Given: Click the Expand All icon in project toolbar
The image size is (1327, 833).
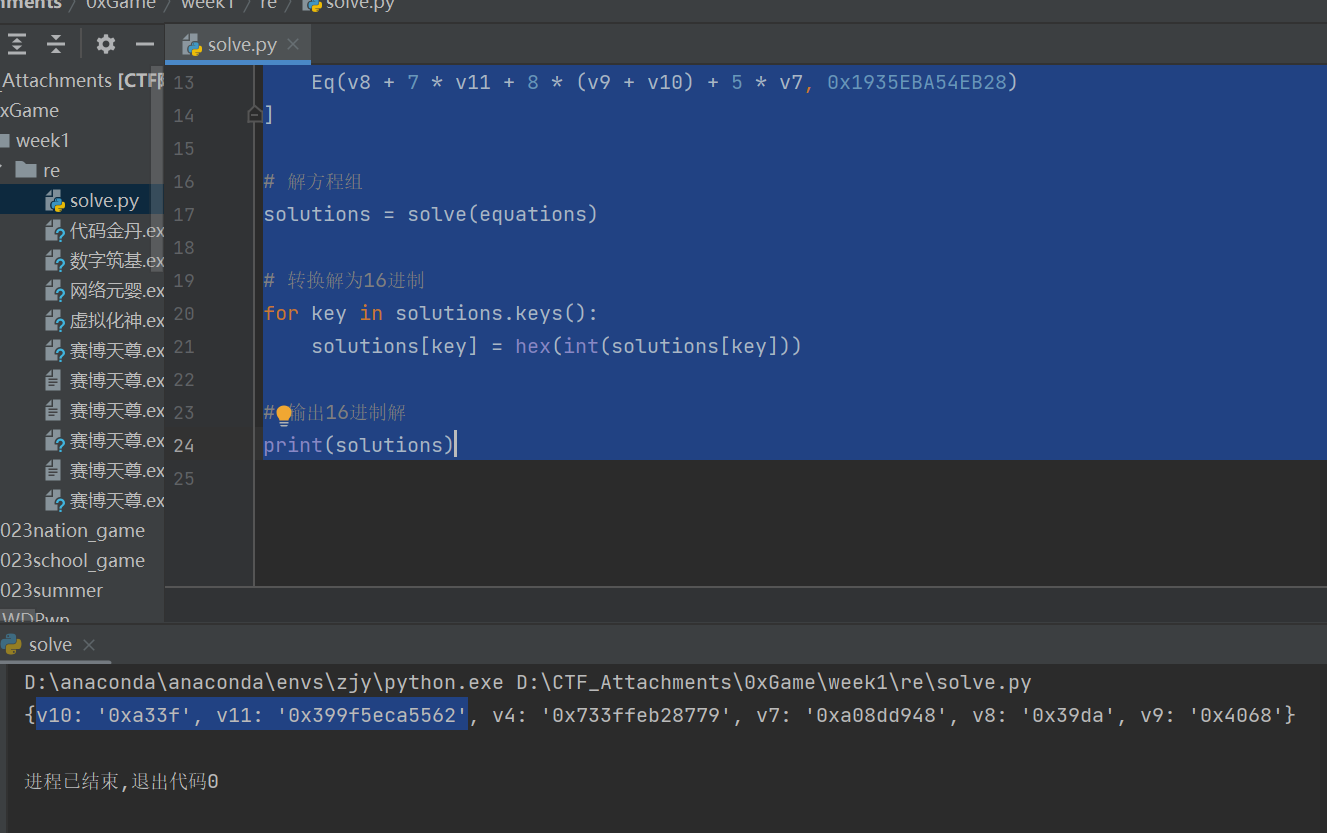Looking at the screenshot, I should 17,44.
